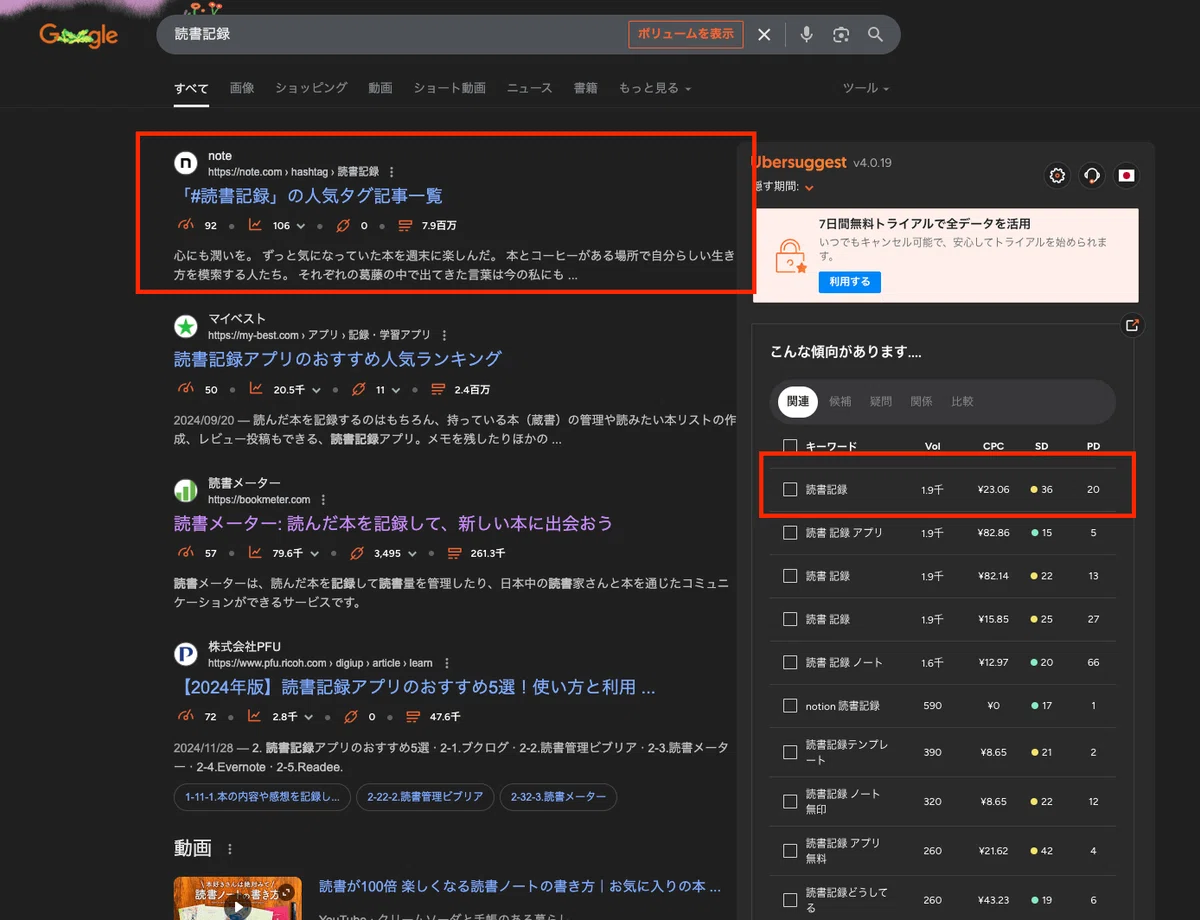This screenshot has width=1200, height=920.
Task: Click the 2-22-2.読書管理ビブリア chip
Action: (425, 797)
